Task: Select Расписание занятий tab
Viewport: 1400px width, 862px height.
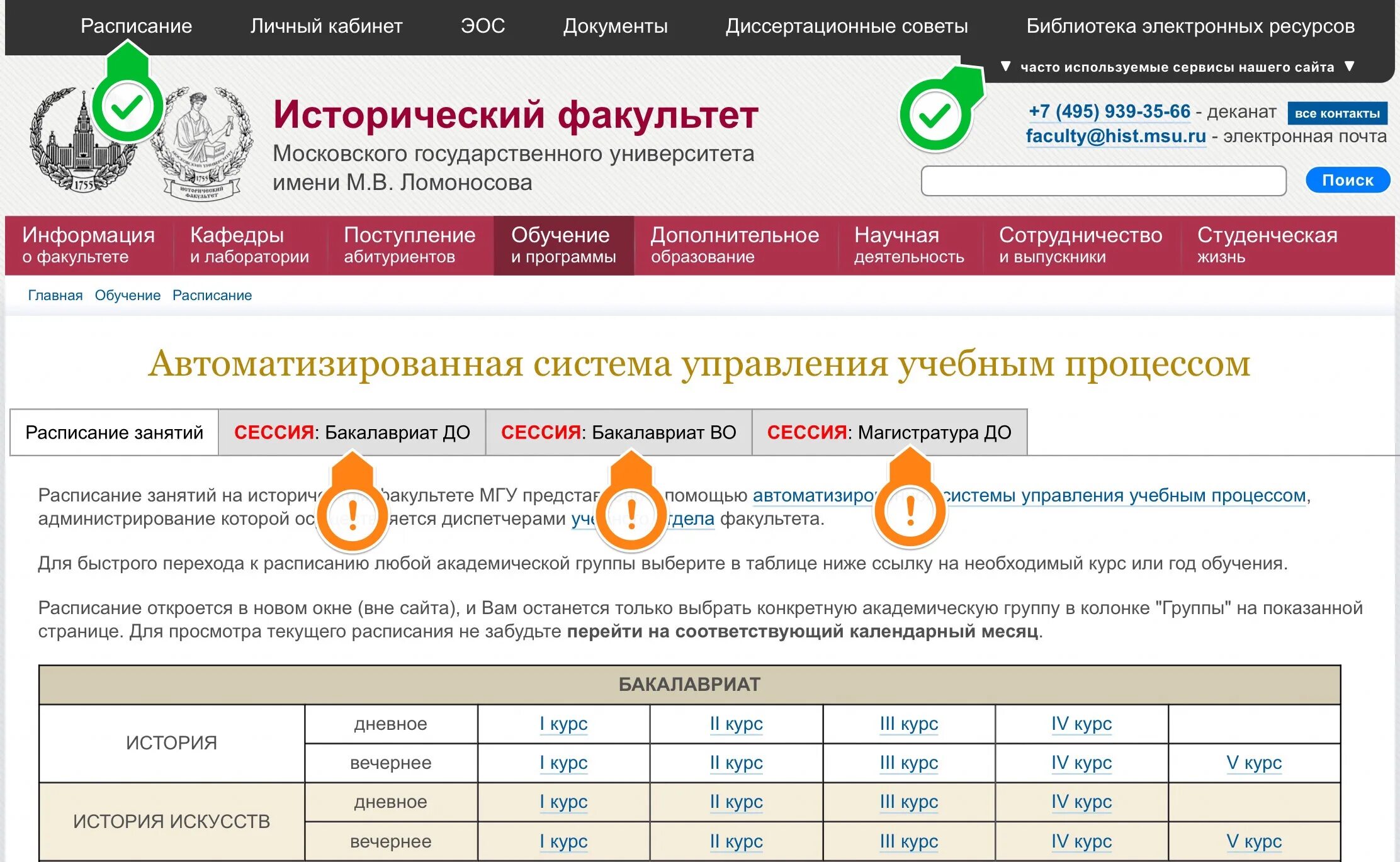Action: click(115, 432)
